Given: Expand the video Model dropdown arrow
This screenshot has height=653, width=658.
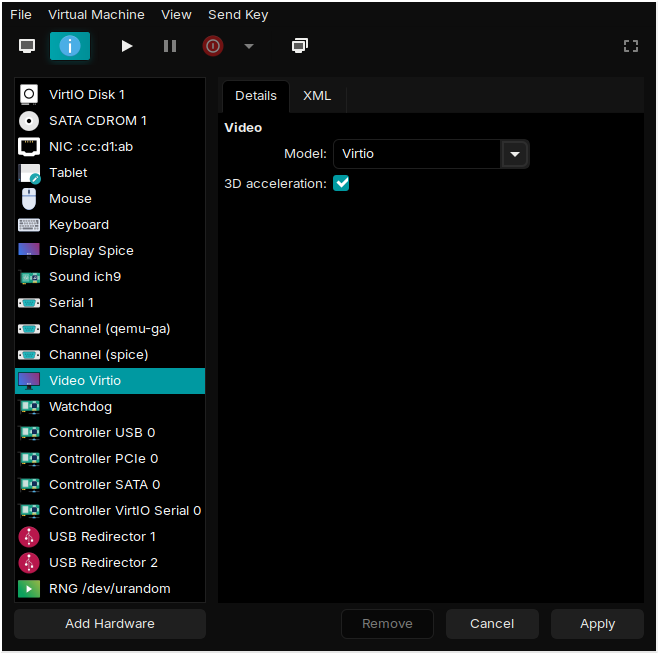Looking at the screenshot, I should coord(515,154).
